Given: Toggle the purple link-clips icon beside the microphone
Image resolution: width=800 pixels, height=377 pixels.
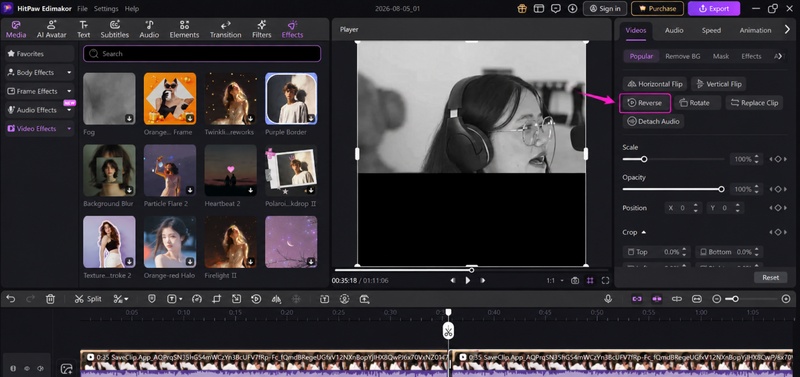Looking at the screenshot, I should [x=637, y=299].
